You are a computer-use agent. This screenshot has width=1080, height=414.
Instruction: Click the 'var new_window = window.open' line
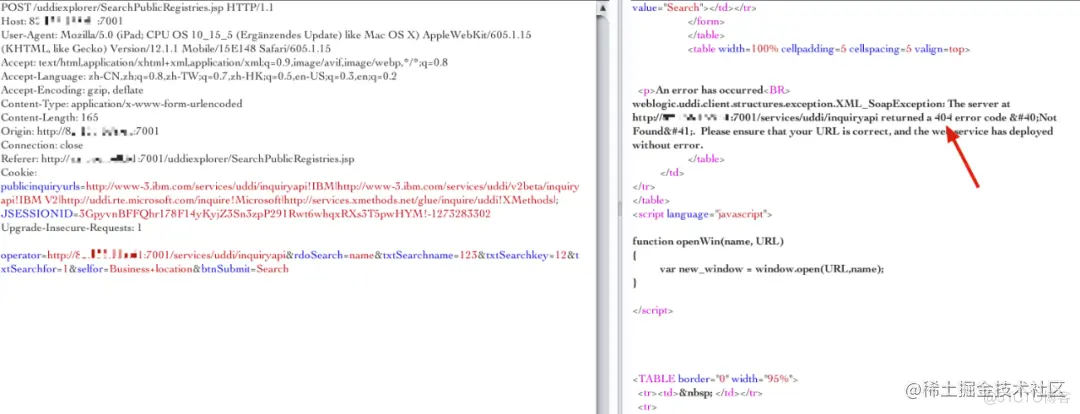pos(771,269)
